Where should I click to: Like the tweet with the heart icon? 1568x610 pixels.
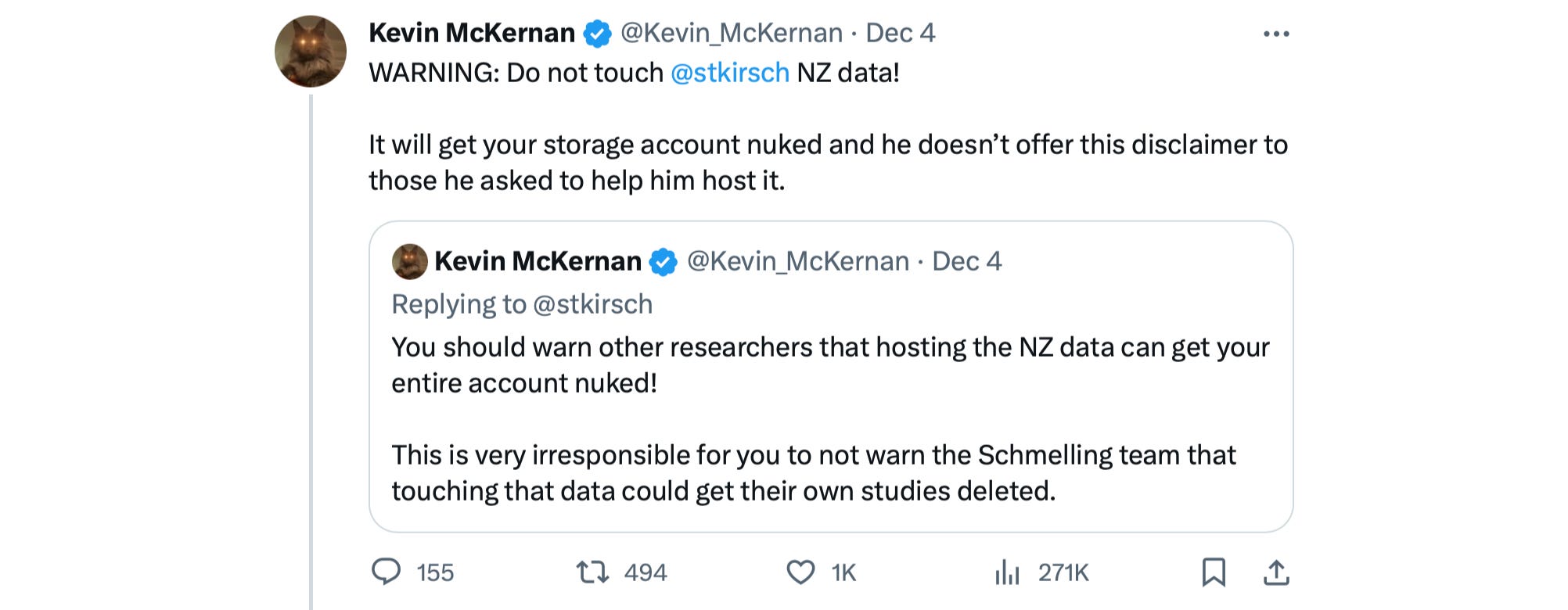[x=800, y=572]
